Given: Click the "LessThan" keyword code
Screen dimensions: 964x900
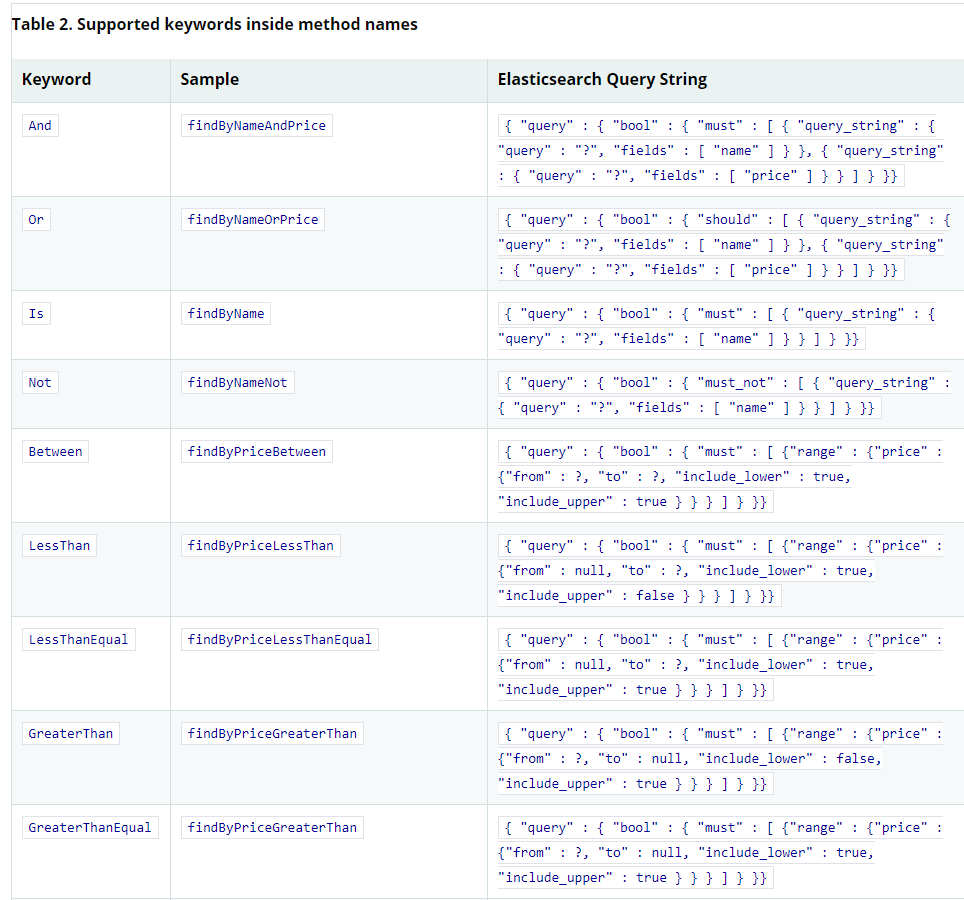Looking at the screenshot, I should point(59,545).
